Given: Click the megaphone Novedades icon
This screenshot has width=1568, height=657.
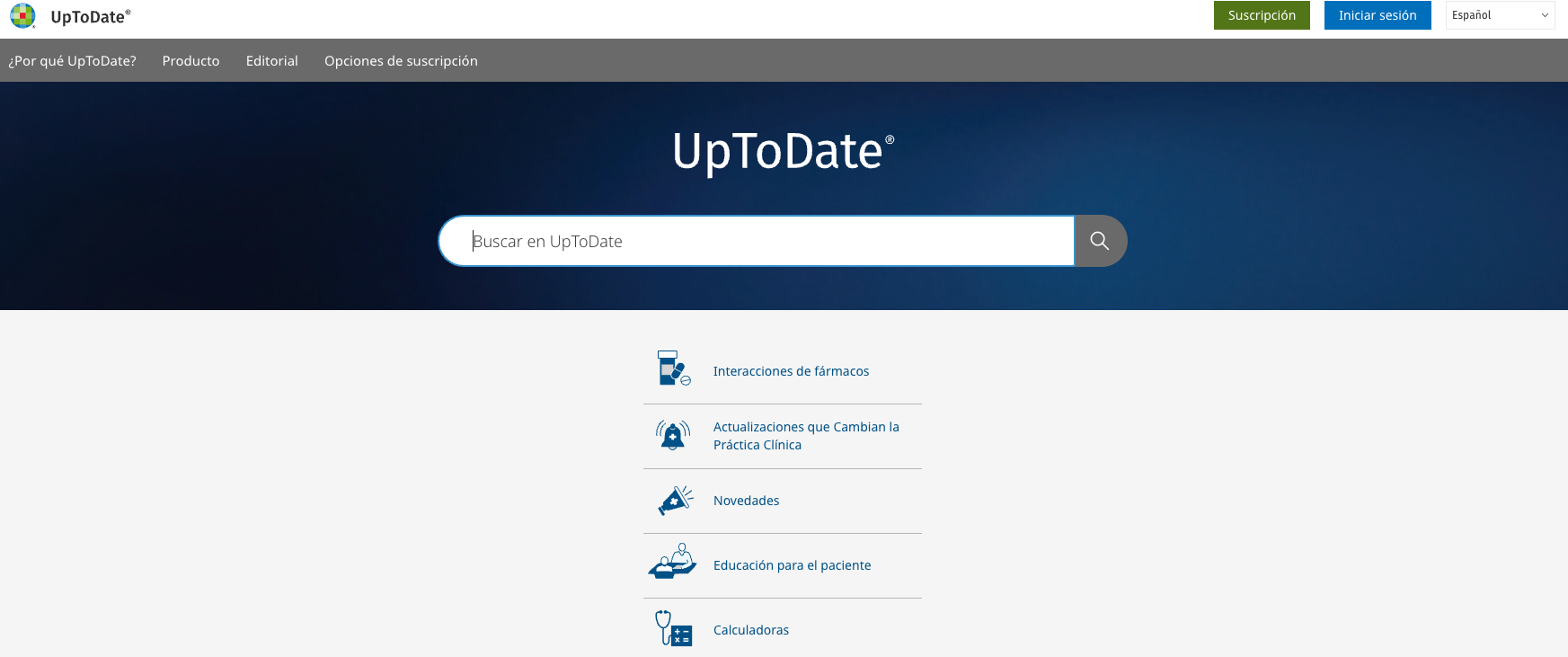Looking at the screenshot, I should click(676, 501).
